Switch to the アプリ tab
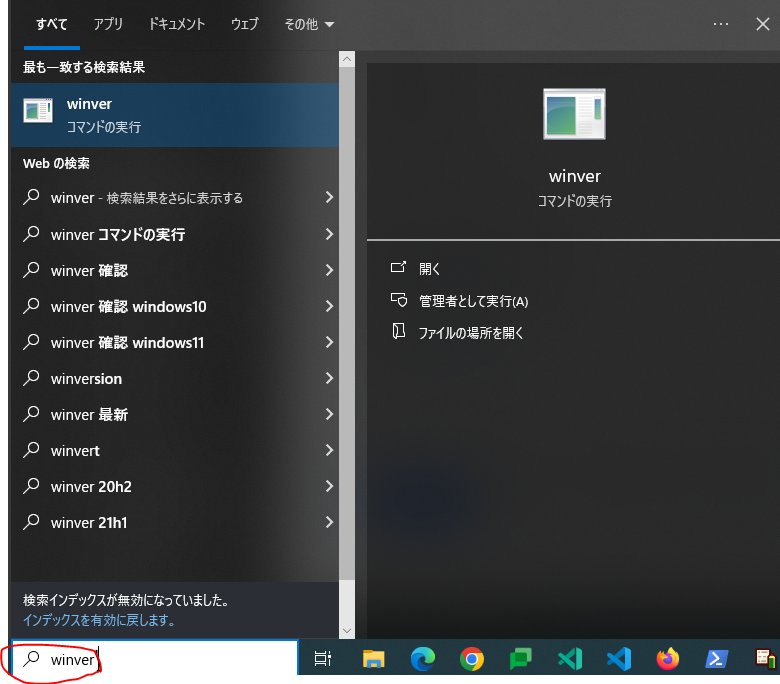Image resolution: width=780 pixels, height=684 pixels. [x=108, y=24]
